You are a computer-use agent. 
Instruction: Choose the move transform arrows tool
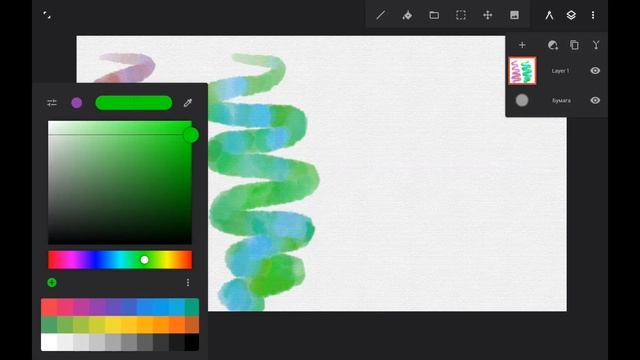pos(487,15)
